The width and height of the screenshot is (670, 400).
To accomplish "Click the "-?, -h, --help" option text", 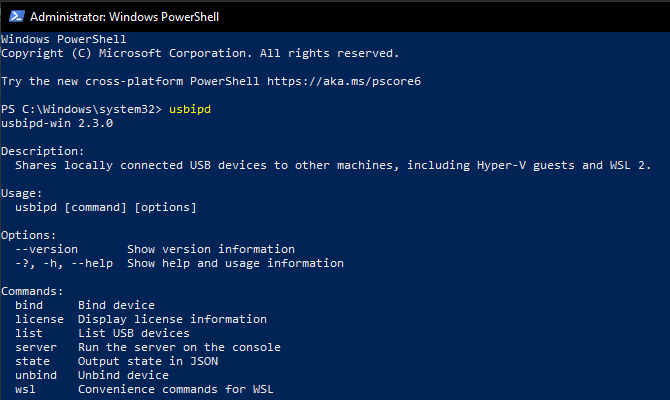I will pos(64,263).
